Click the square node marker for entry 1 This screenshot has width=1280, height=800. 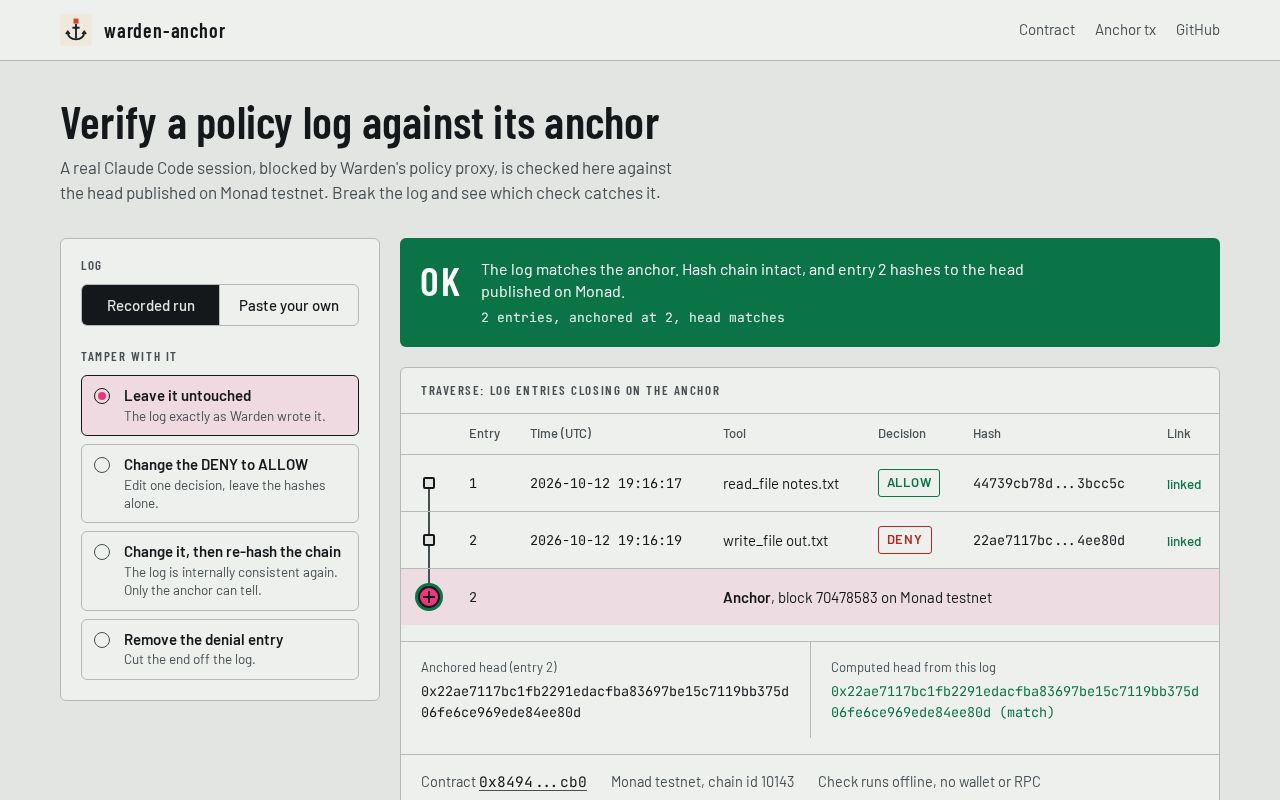pos(429,483)
